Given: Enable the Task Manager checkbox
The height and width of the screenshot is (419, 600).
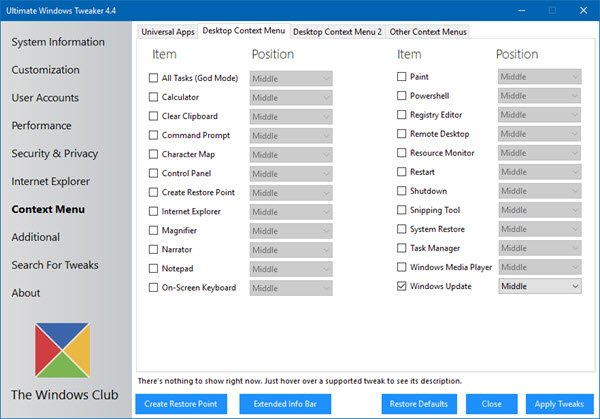Looking at the screenshot, I should click(401, 248).
